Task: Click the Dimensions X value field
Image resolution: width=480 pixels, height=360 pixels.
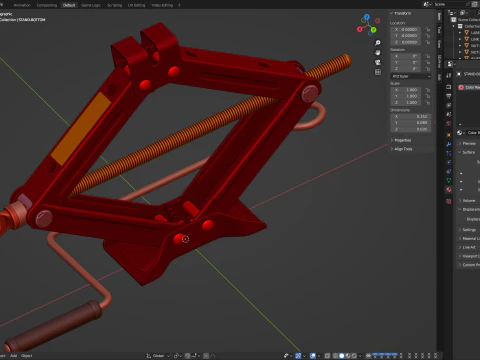Action: pos(411,117)
